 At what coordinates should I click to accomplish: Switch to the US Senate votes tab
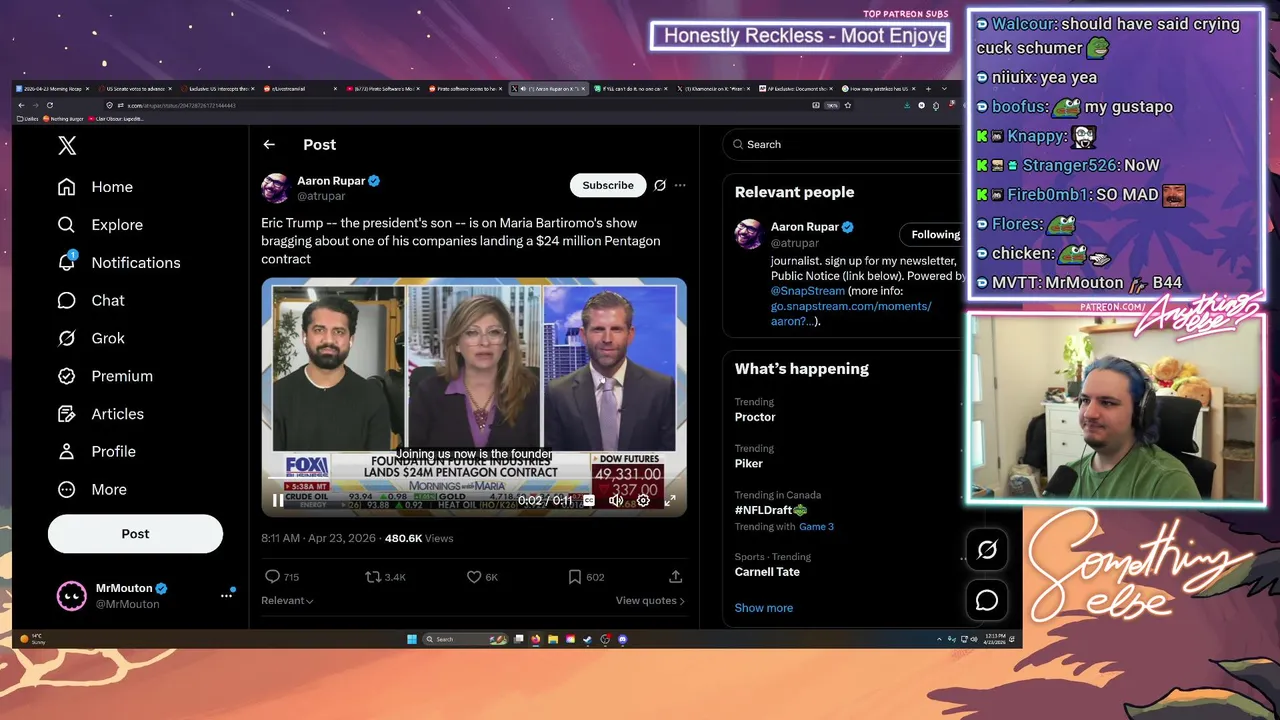click(x=135, y=89)
